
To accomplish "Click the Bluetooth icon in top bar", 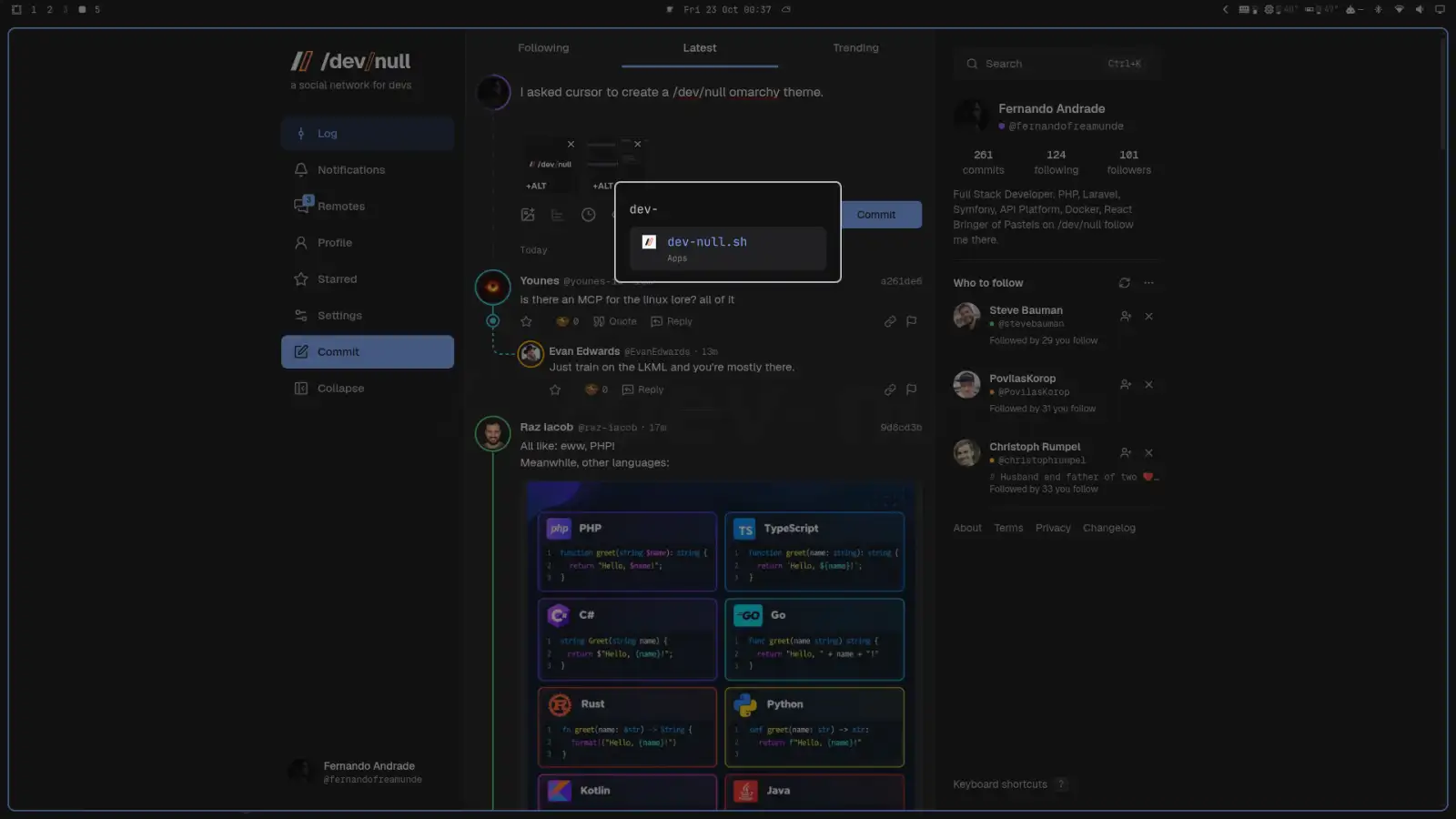I will tap(1378, 9).
